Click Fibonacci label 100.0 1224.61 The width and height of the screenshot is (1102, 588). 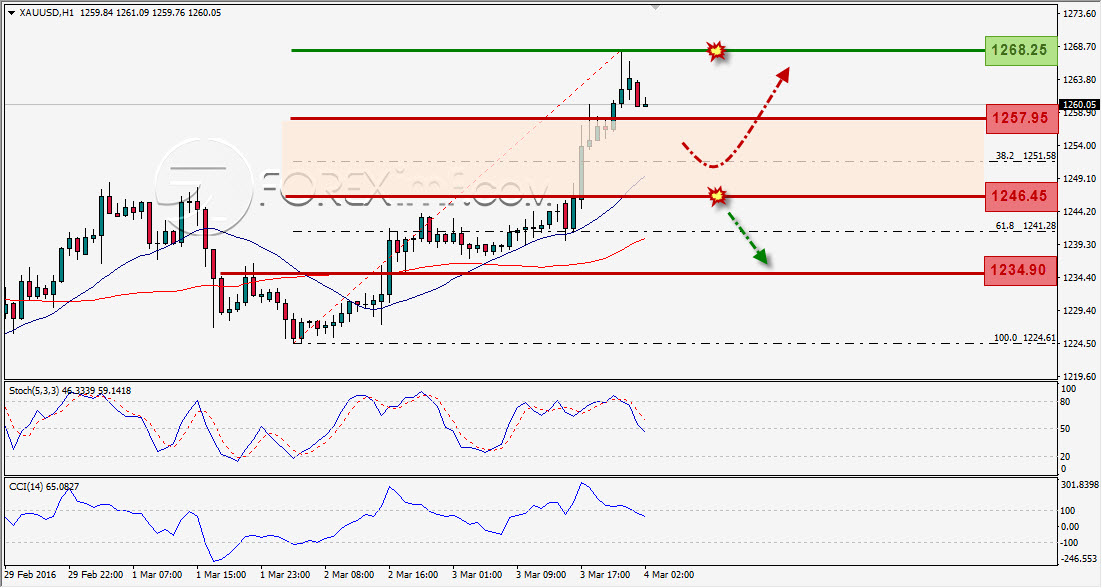tap(1024, 338)
